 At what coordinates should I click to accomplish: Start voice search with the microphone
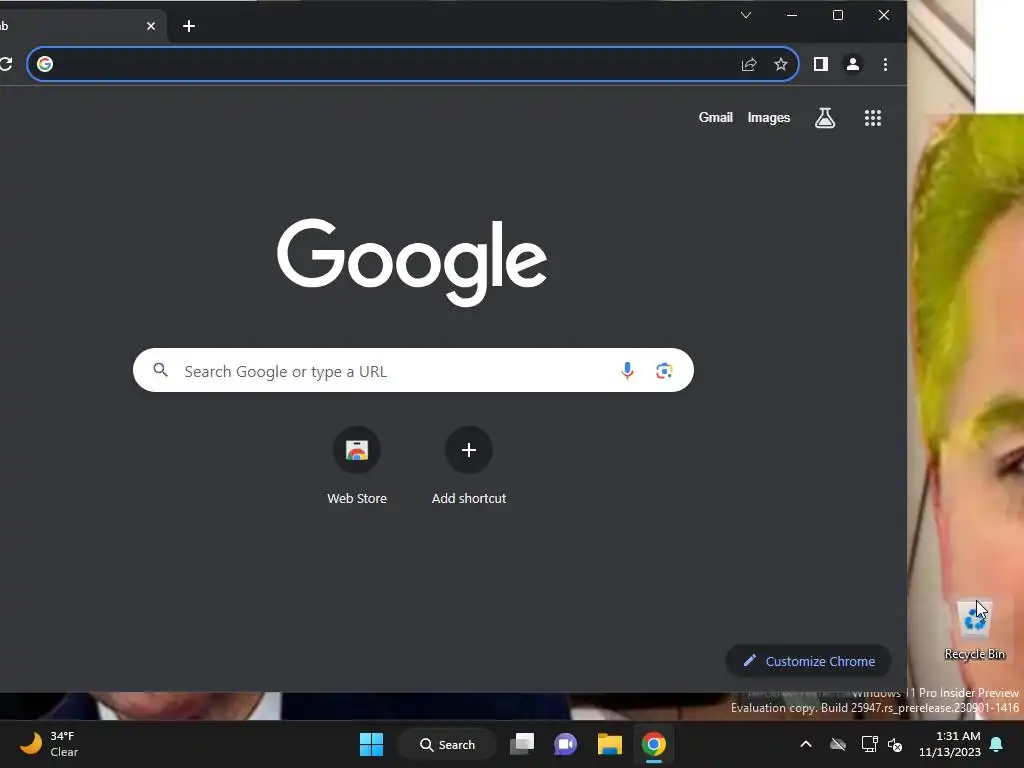pos(627,370)
